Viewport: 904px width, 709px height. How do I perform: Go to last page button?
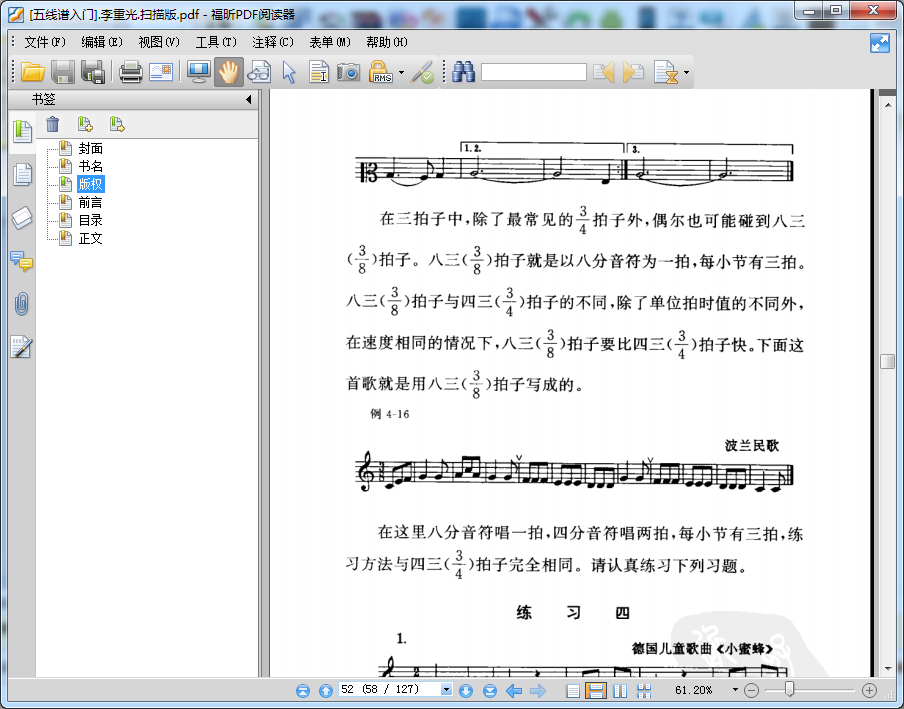point(489,691)
